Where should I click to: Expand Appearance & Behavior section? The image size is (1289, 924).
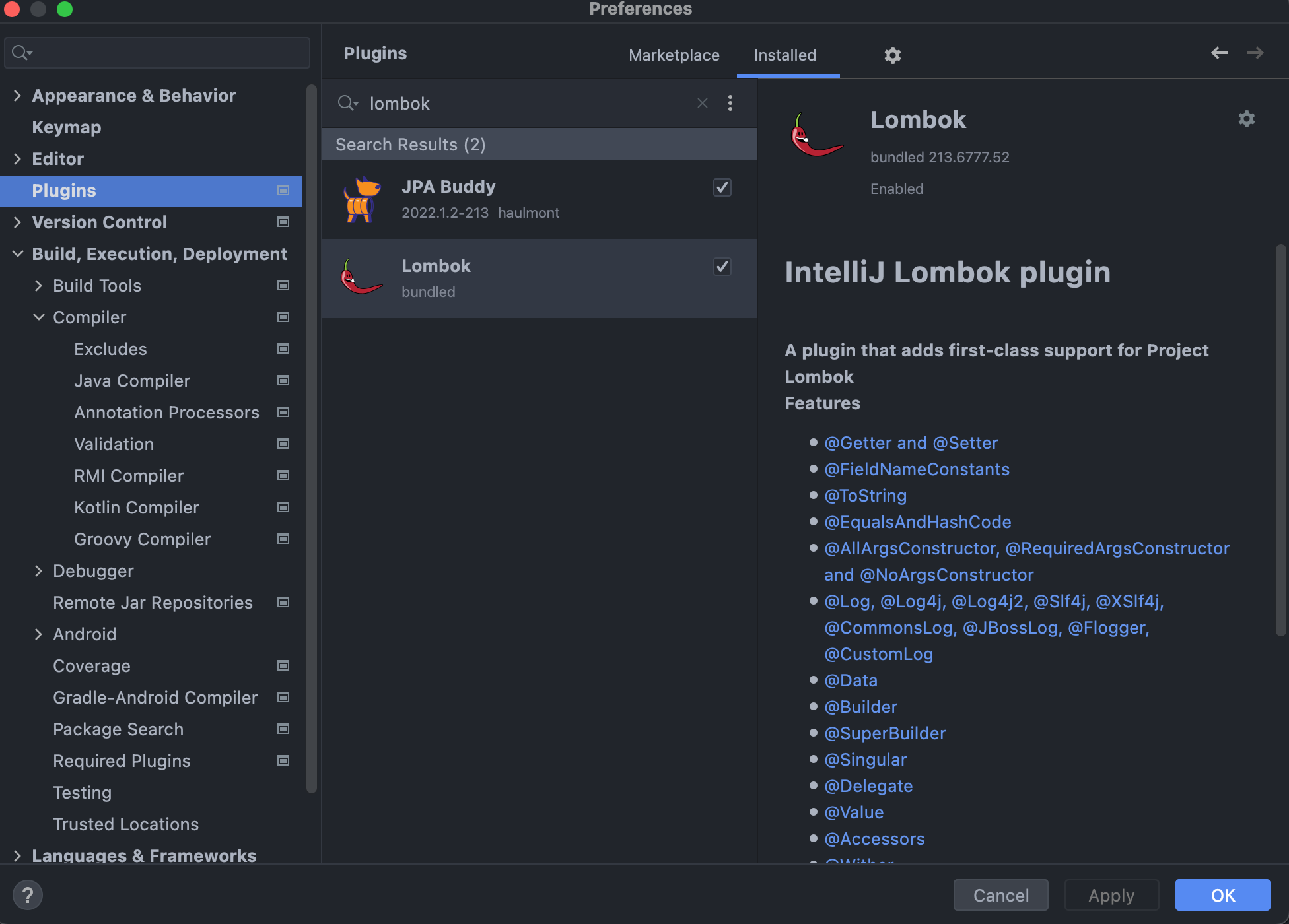tap(18, 96)
